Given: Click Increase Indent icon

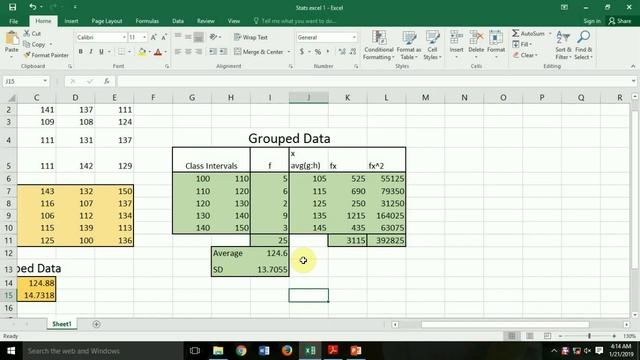Looking at the screenshot, I should tap(223, 52).
